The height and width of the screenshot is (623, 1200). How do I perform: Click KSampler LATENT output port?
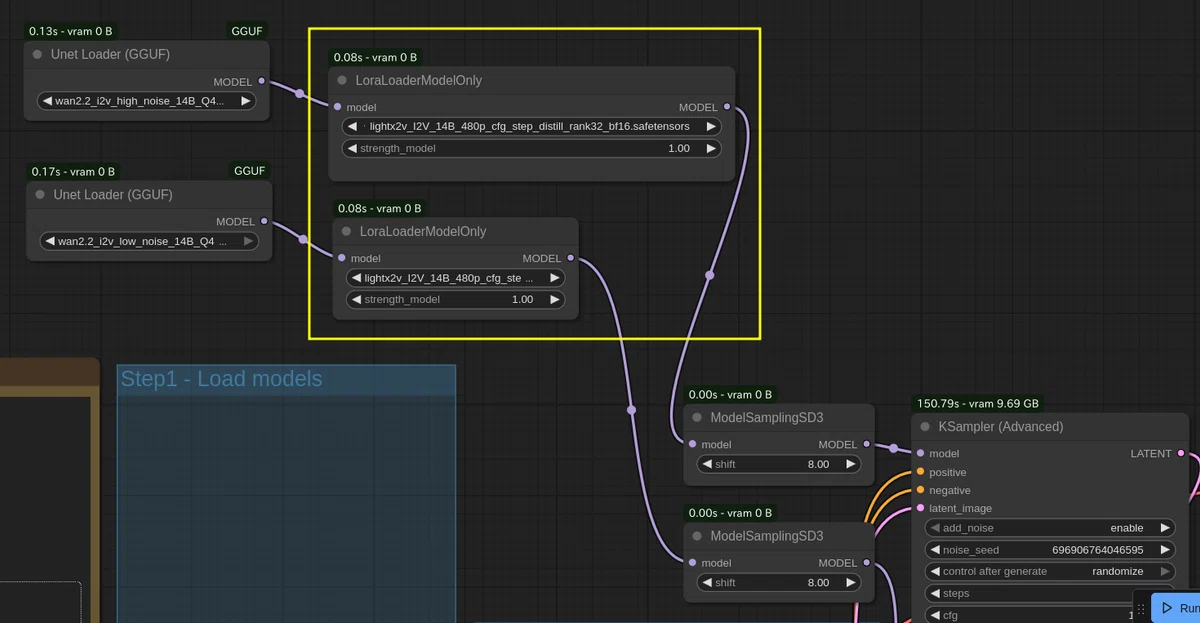coord(1181,453)
